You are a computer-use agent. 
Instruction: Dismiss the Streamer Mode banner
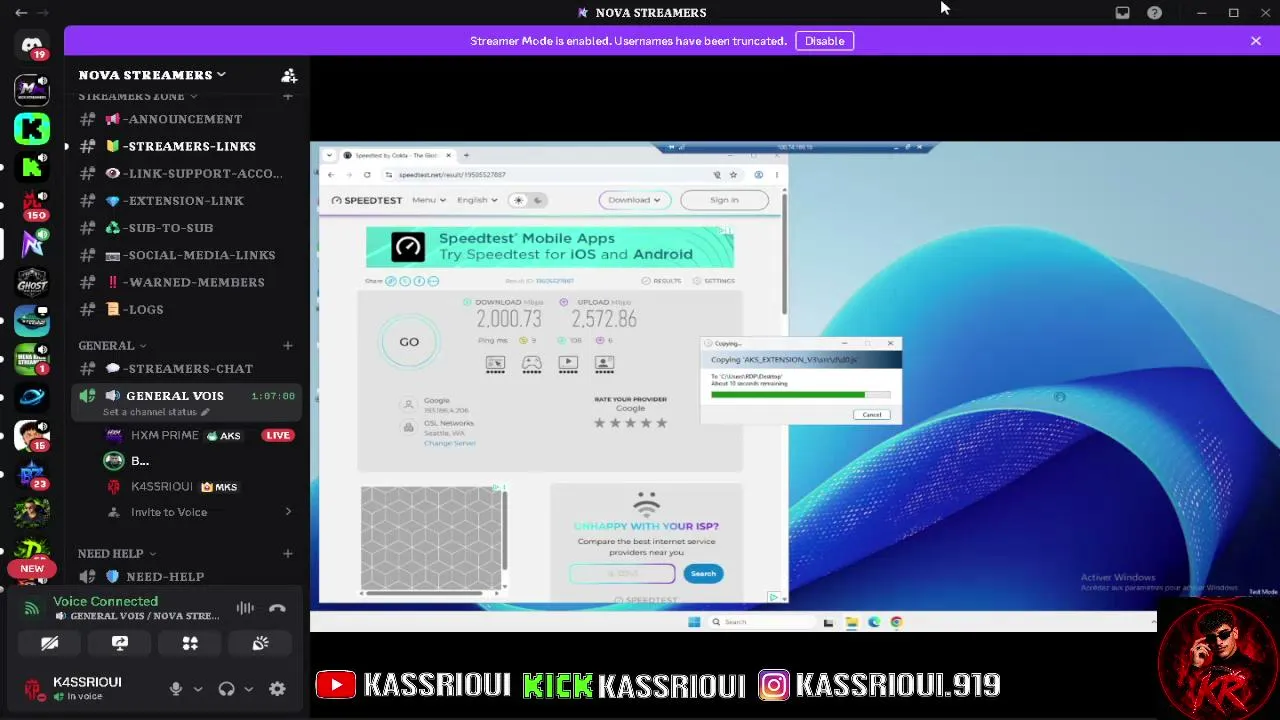point(1256,41)
